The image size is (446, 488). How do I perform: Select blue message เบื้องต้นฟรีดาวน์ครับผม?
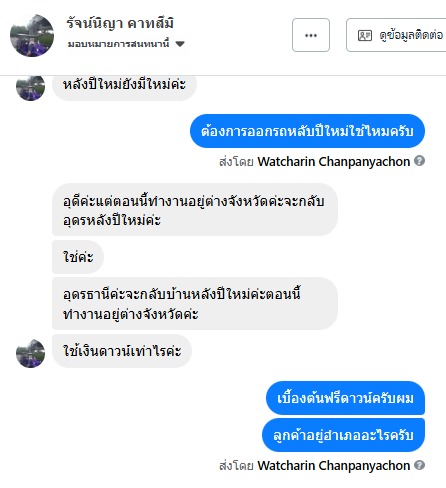(x=345, y=398)
